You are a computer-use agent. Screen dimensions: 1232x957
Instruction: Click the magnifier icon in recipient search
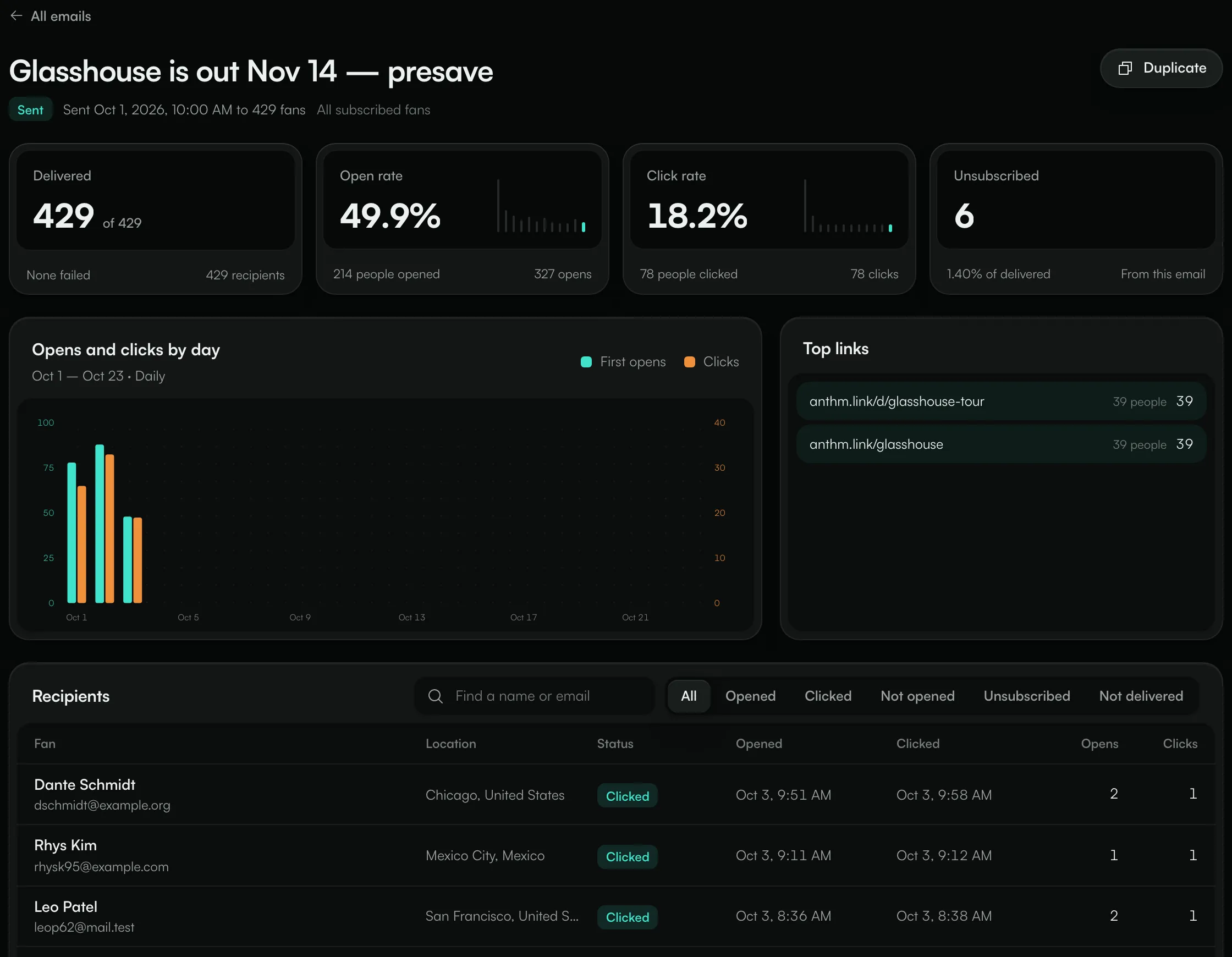coord(436,696)
